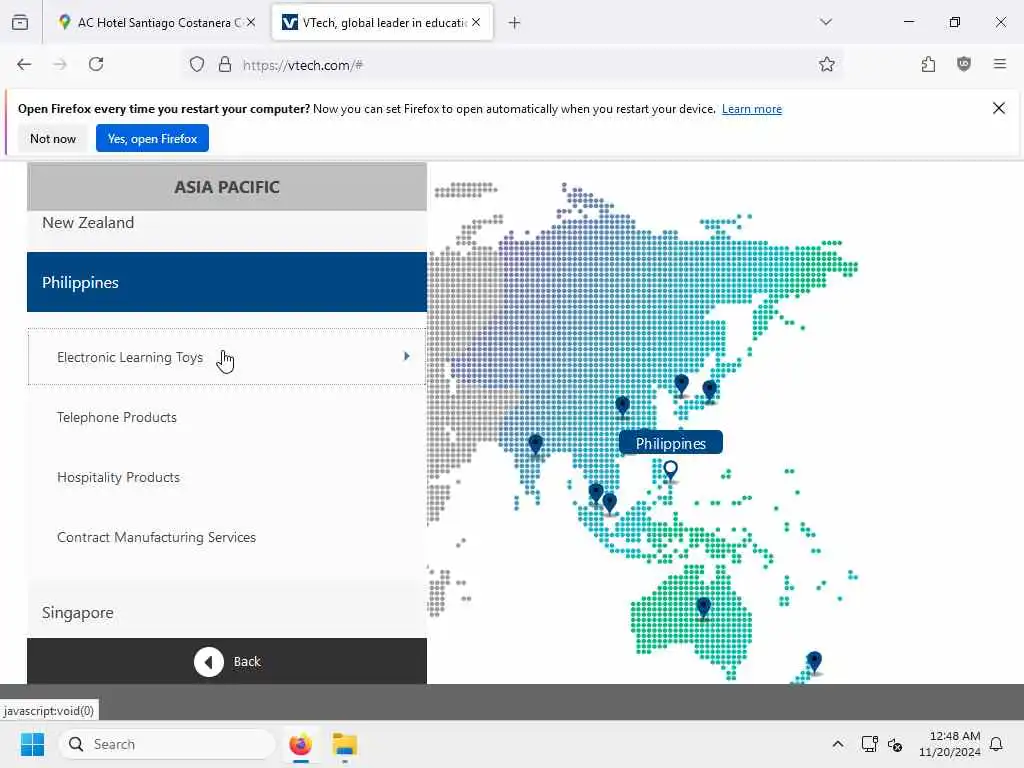Close the VTech tab
Screen dimensions: 1024x768
click(476, 22)
